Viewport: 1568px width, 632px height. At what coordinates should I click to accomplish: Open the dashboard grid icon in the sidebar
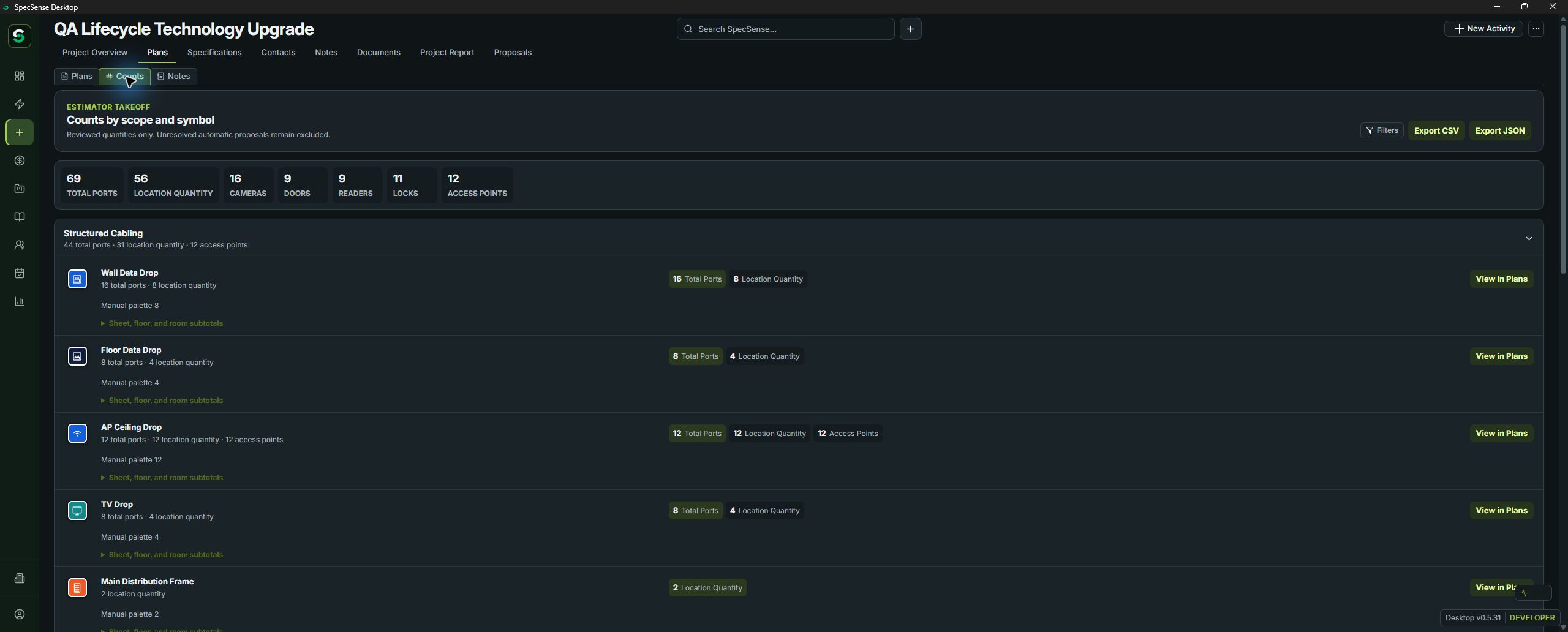[20, 76]
